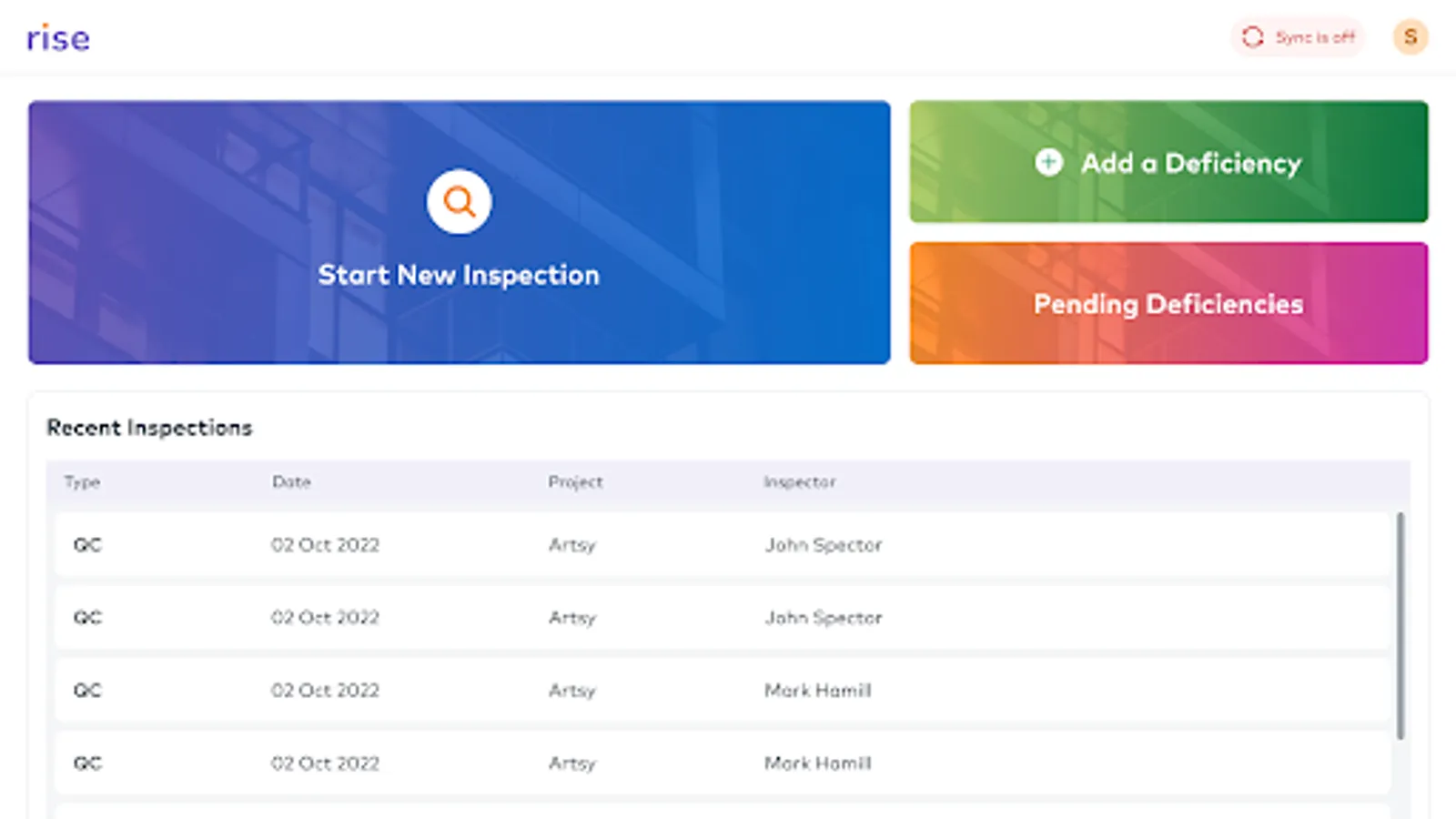Sort by the Date column header
Image resolution: width=1456 pixels, height=819 pixels.
click(x=291, y=482)
